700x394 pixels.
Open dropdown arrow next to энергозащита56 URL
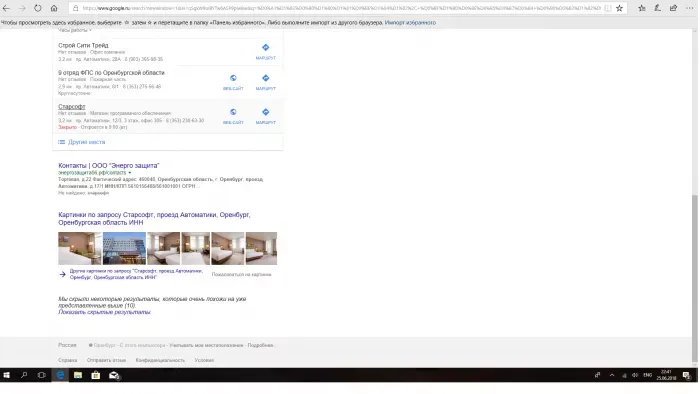pos(130,173)
